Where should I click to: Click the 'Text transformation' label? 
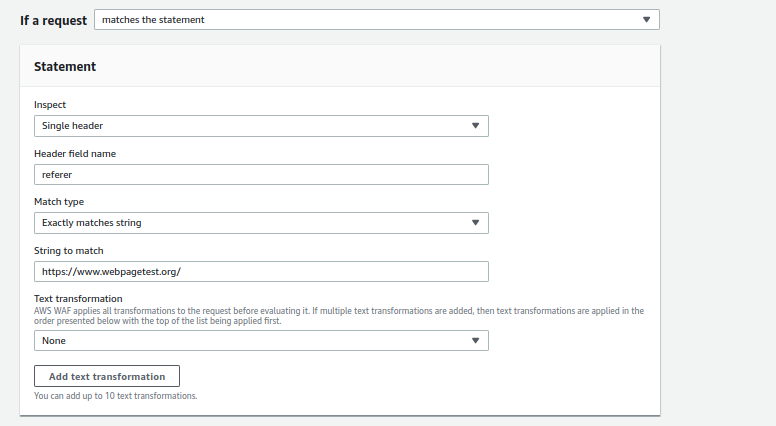pyautogui.click(x=78, y=299)
